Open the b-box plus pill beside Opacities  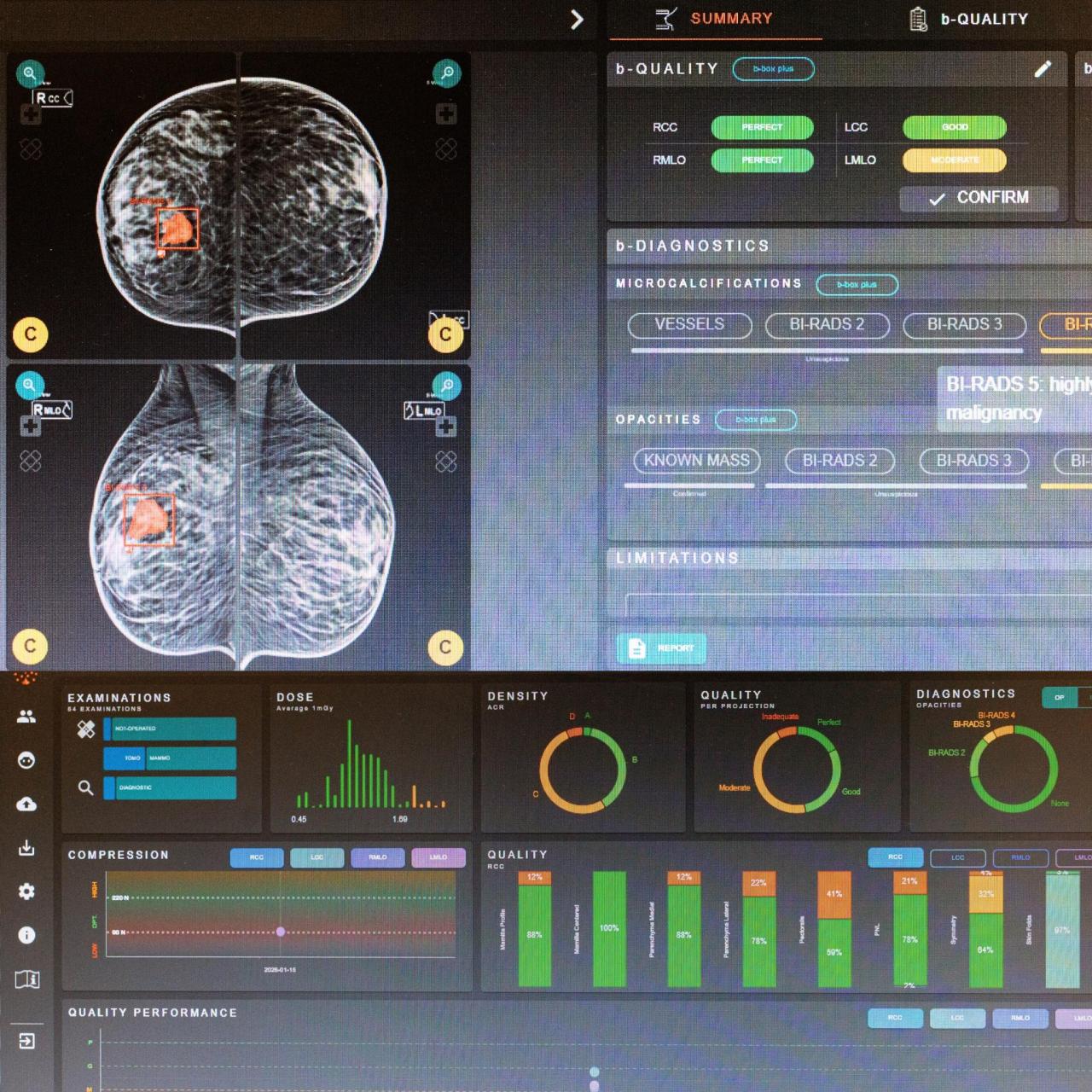(x=755, y=420)
